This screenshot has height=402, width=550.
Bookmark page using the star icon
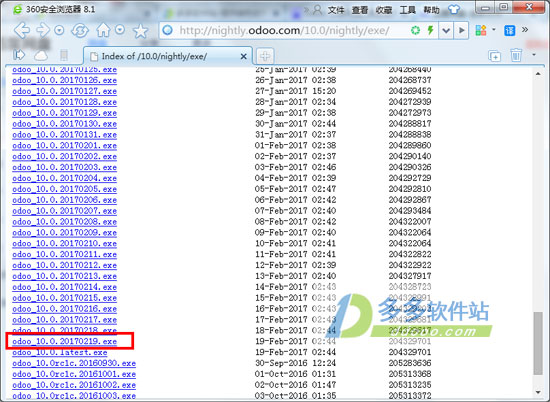[140, 31]
